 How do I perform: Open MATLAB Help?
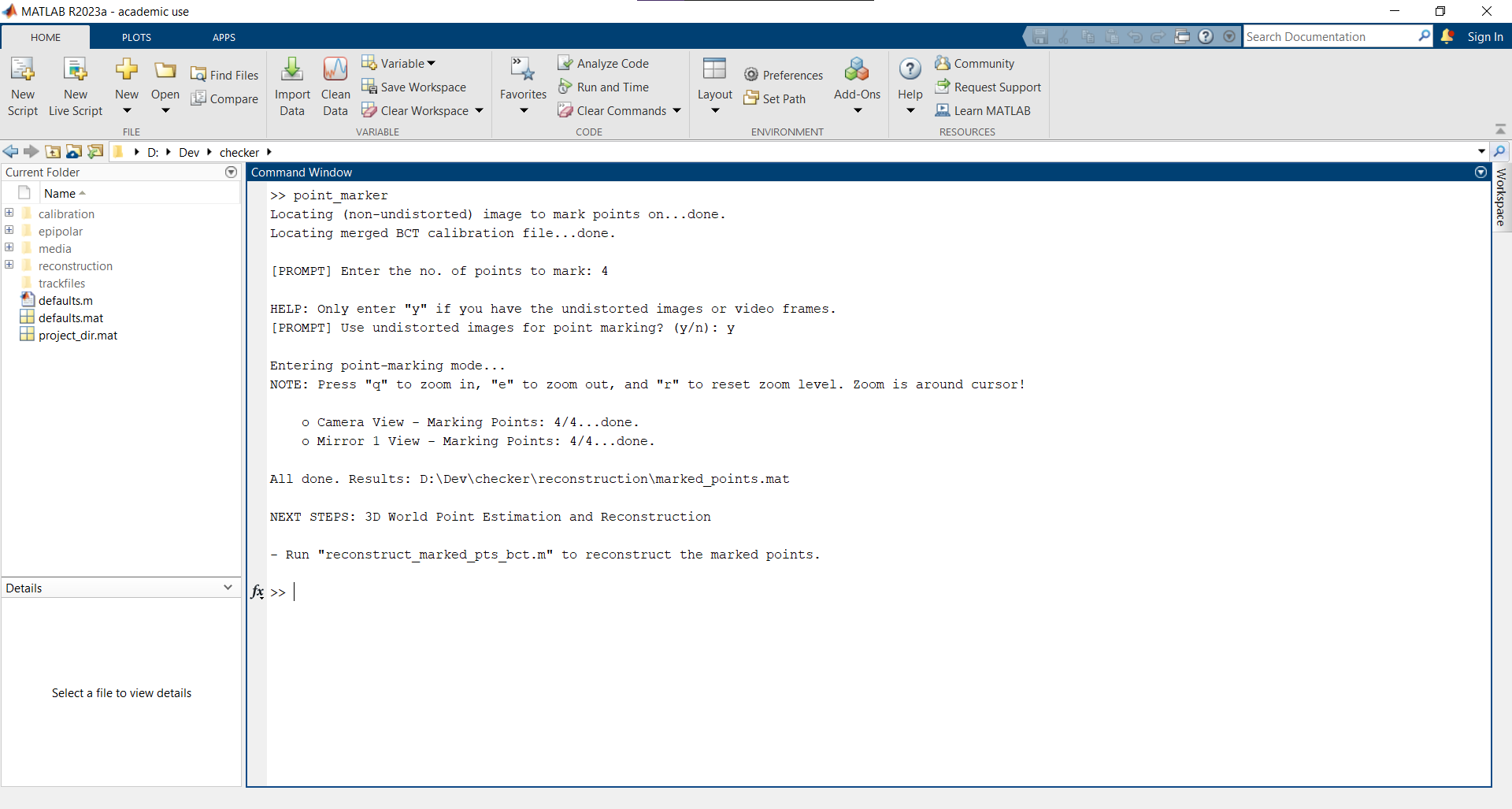tap(910, 83)
